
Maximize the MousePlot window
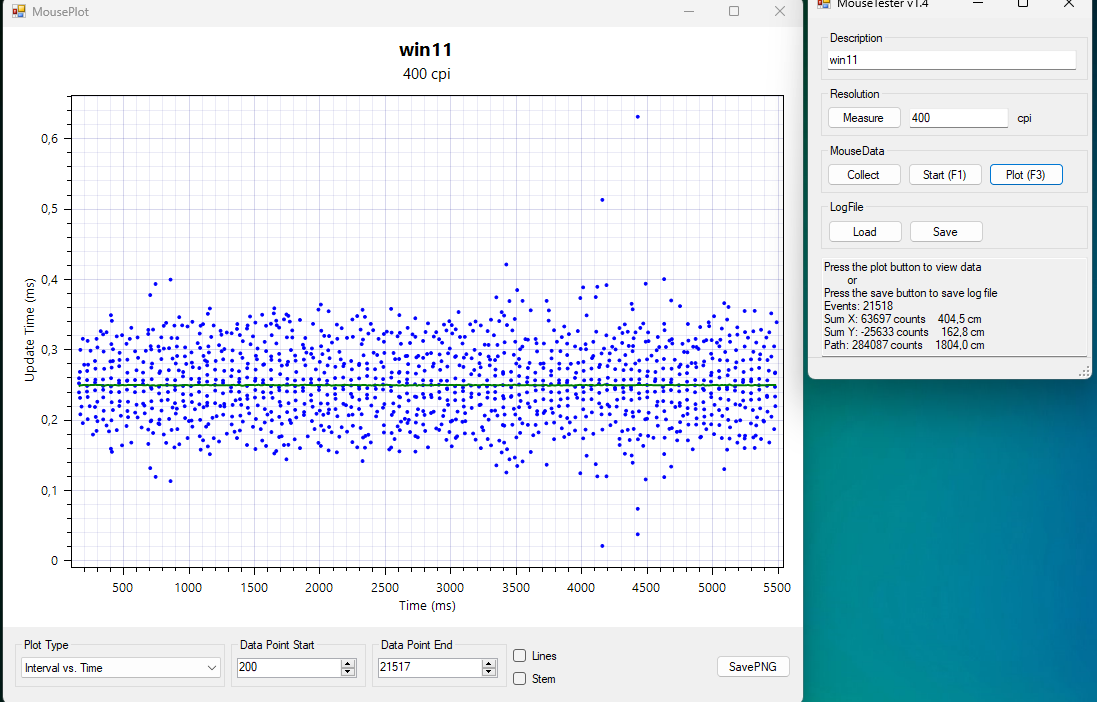click(x=734, y=11)
